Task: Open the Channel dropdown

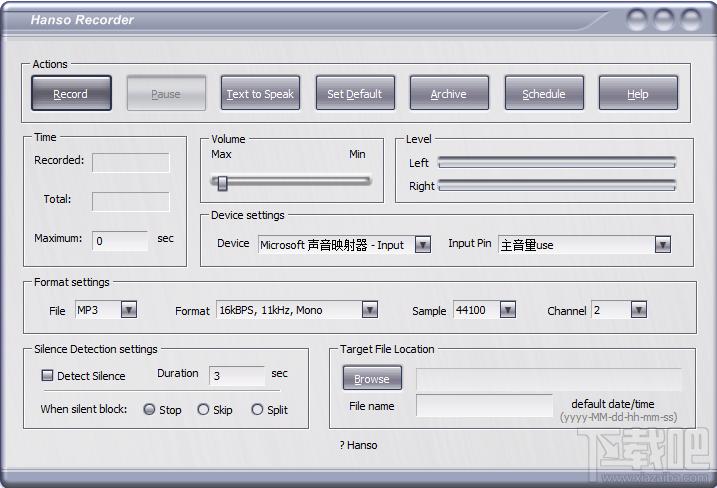Action: click(638, 310)
